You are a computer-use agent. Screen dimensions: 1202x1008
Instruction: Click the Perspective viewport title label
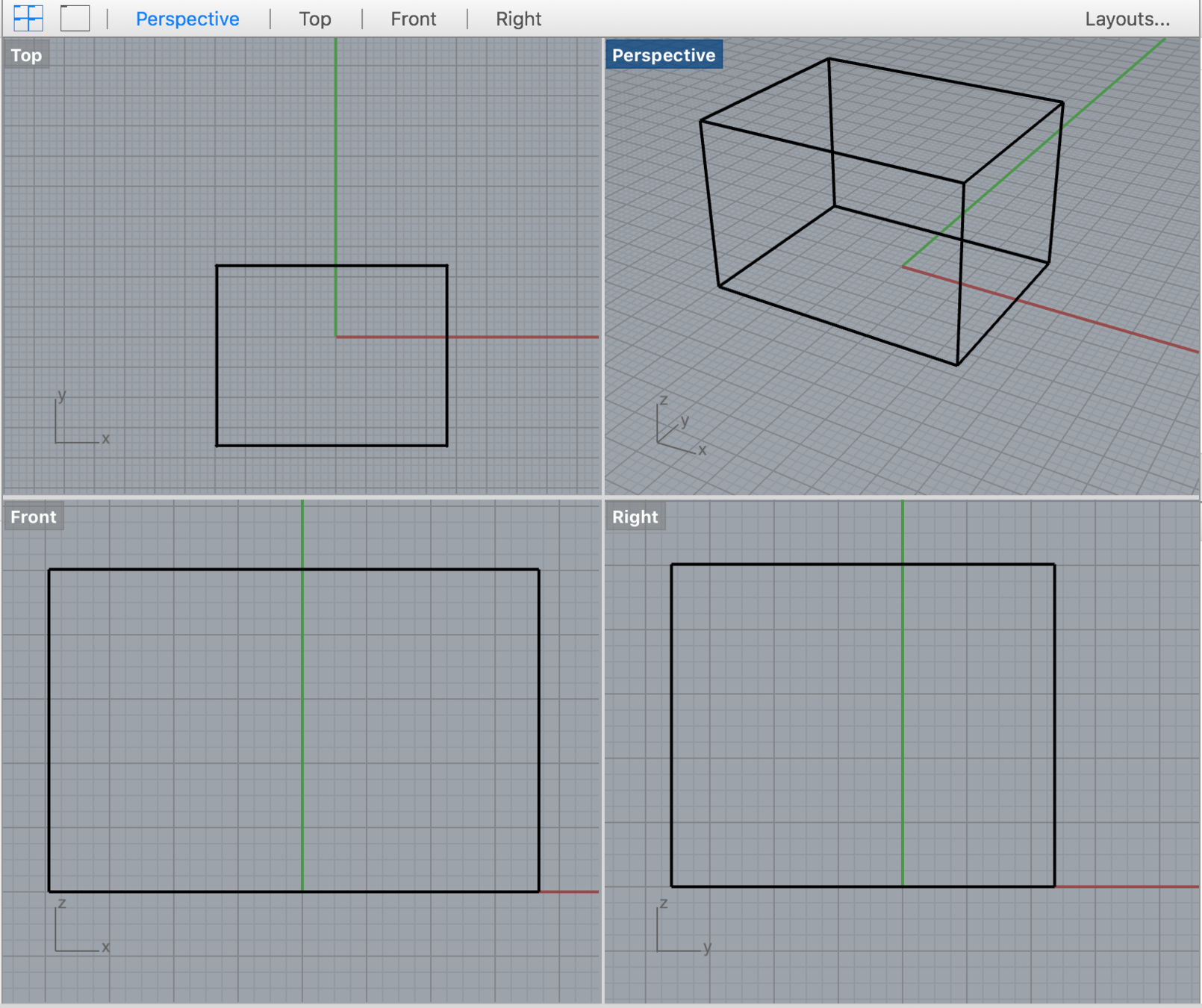click(x=664, y=55)
